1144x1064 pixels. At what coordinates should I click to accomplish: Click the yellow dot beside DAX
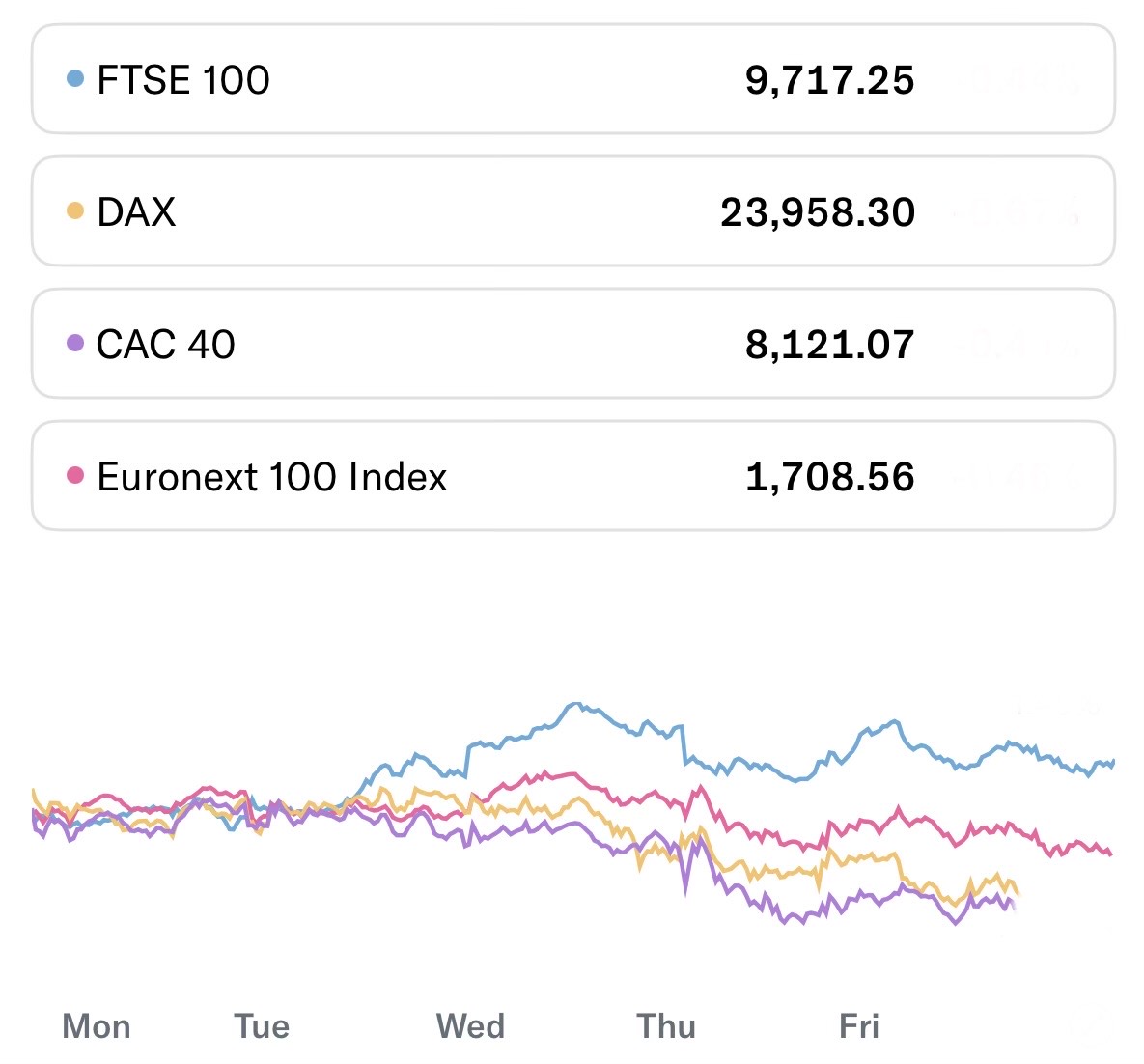[x=75, y=210]
